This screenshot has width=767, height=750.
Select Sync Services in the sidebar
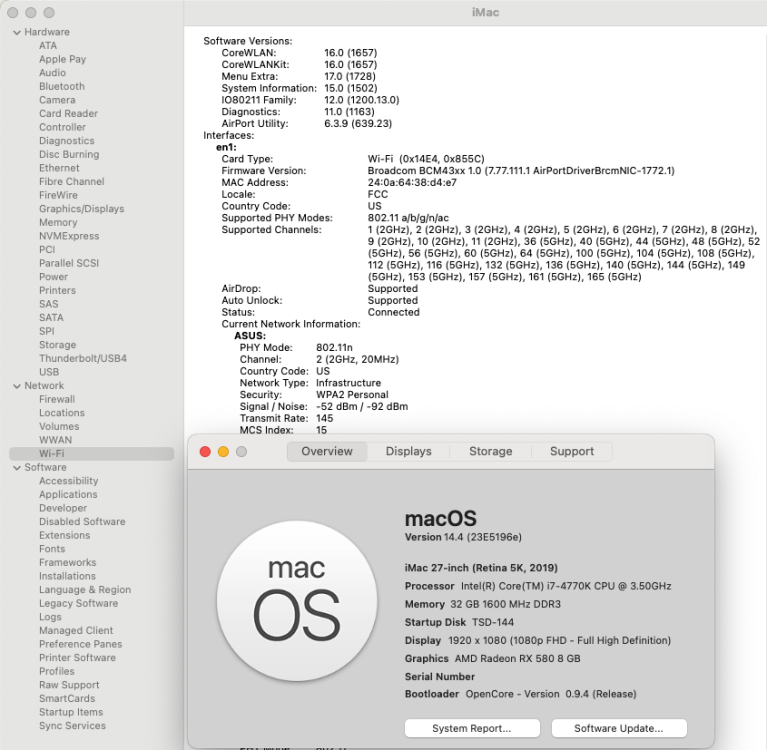coord(72,726)
